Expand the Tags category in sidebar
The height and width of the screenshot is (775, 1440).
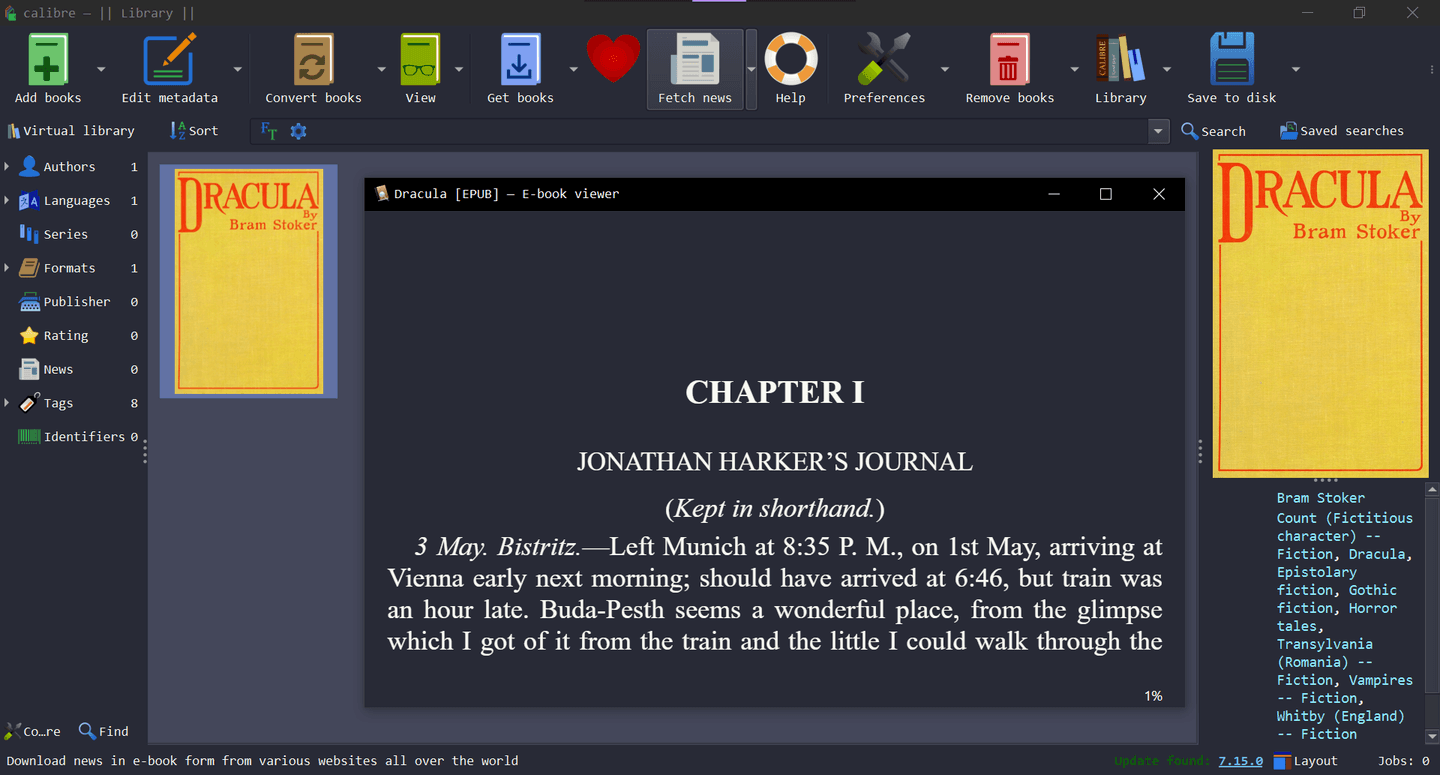click(7, 403)
